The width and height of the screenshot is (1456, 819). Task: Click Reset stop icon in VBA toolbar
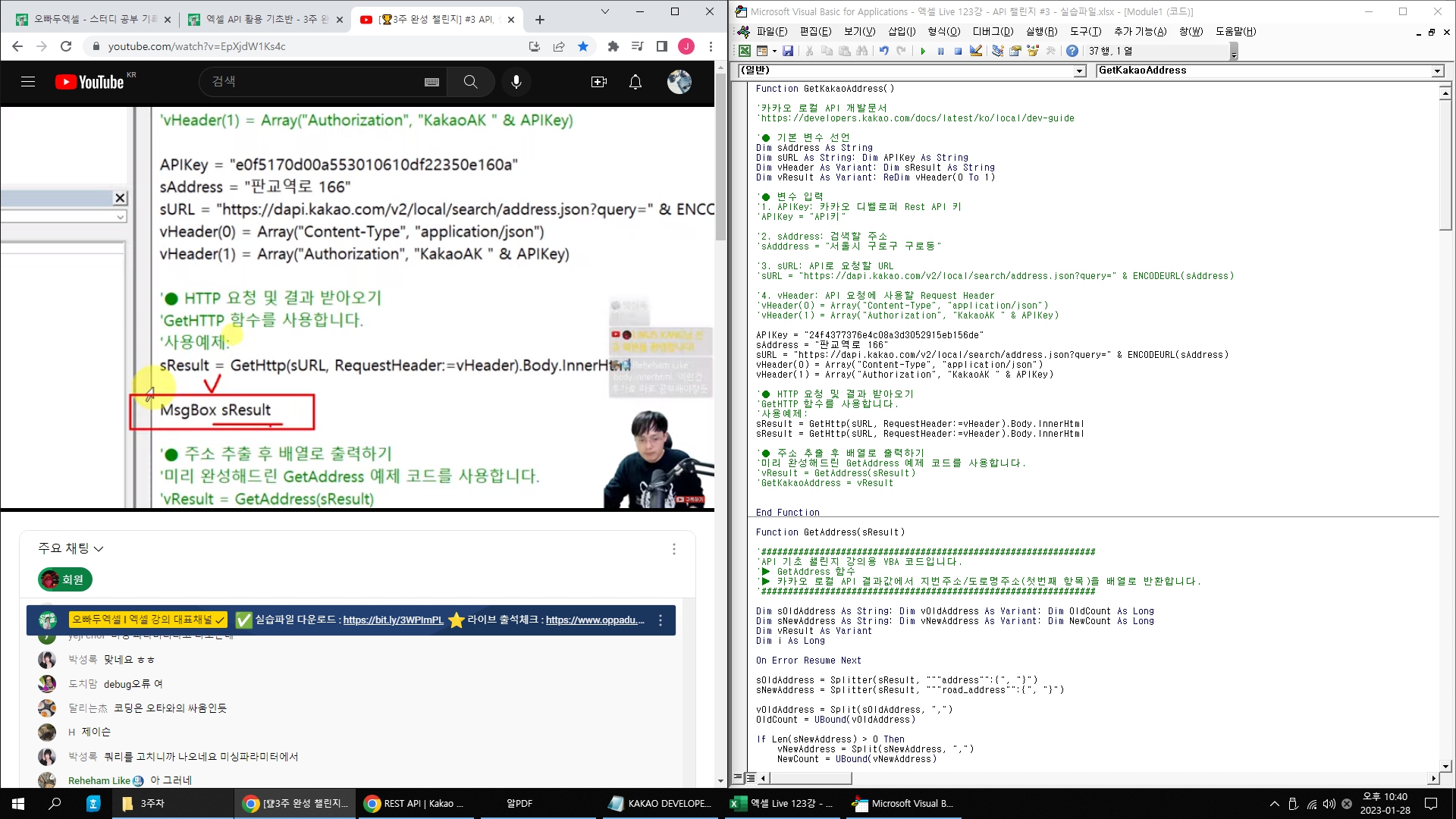click(958, 51)
